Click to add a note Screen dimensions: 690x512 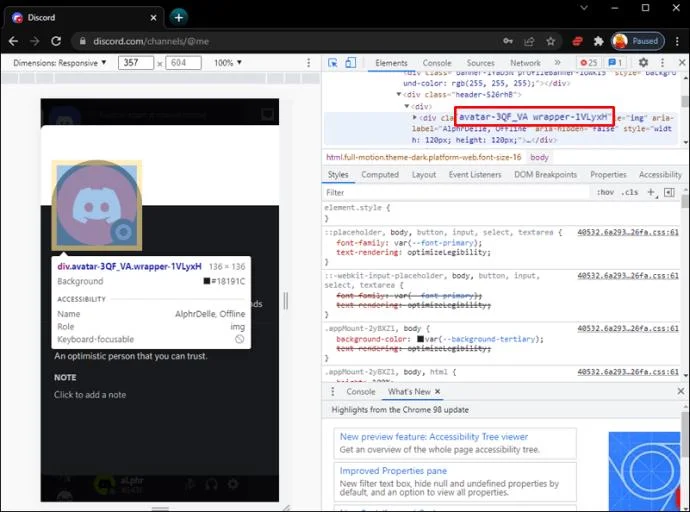(90, 395)
